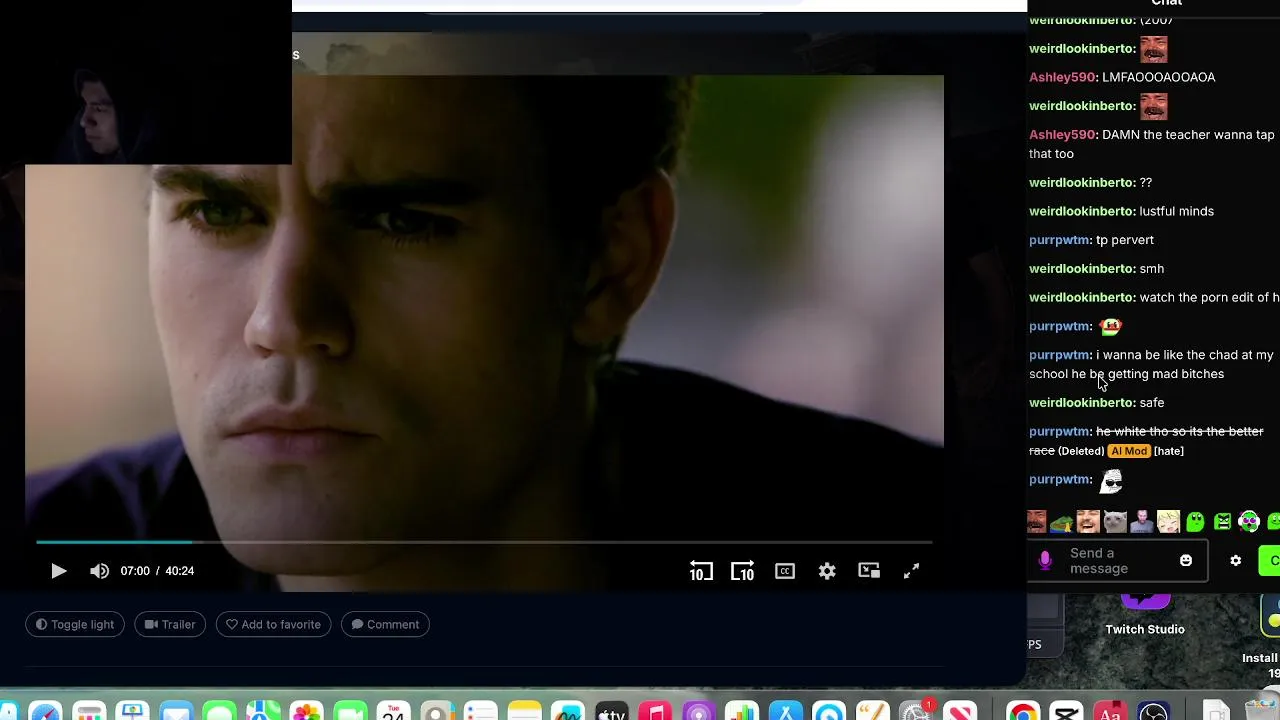Click the 'smh' chat message text

(x=1152, y=268)
